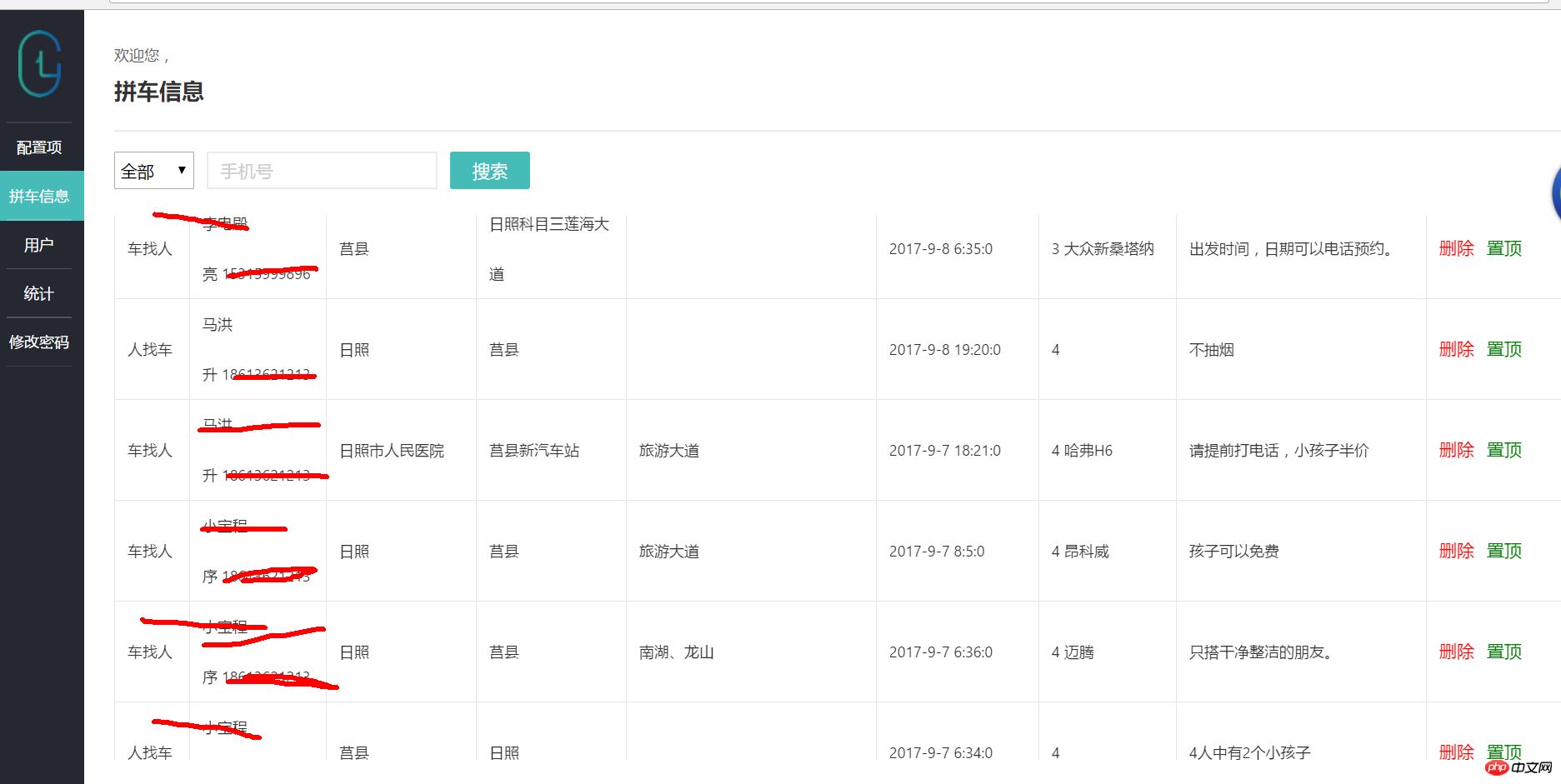Image resolution: width=1561 pixels, height=784 pixels.
Task: Pin the 2017-9-8 6:35:0 row with 置顶
Action: 1504,248
